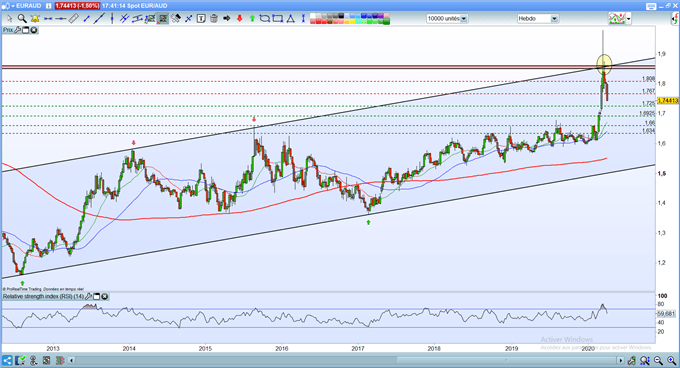The height and width of the screenshot is (368, 680).
Task: Add a text annotation with T tool
Action: tap(201, 19)
